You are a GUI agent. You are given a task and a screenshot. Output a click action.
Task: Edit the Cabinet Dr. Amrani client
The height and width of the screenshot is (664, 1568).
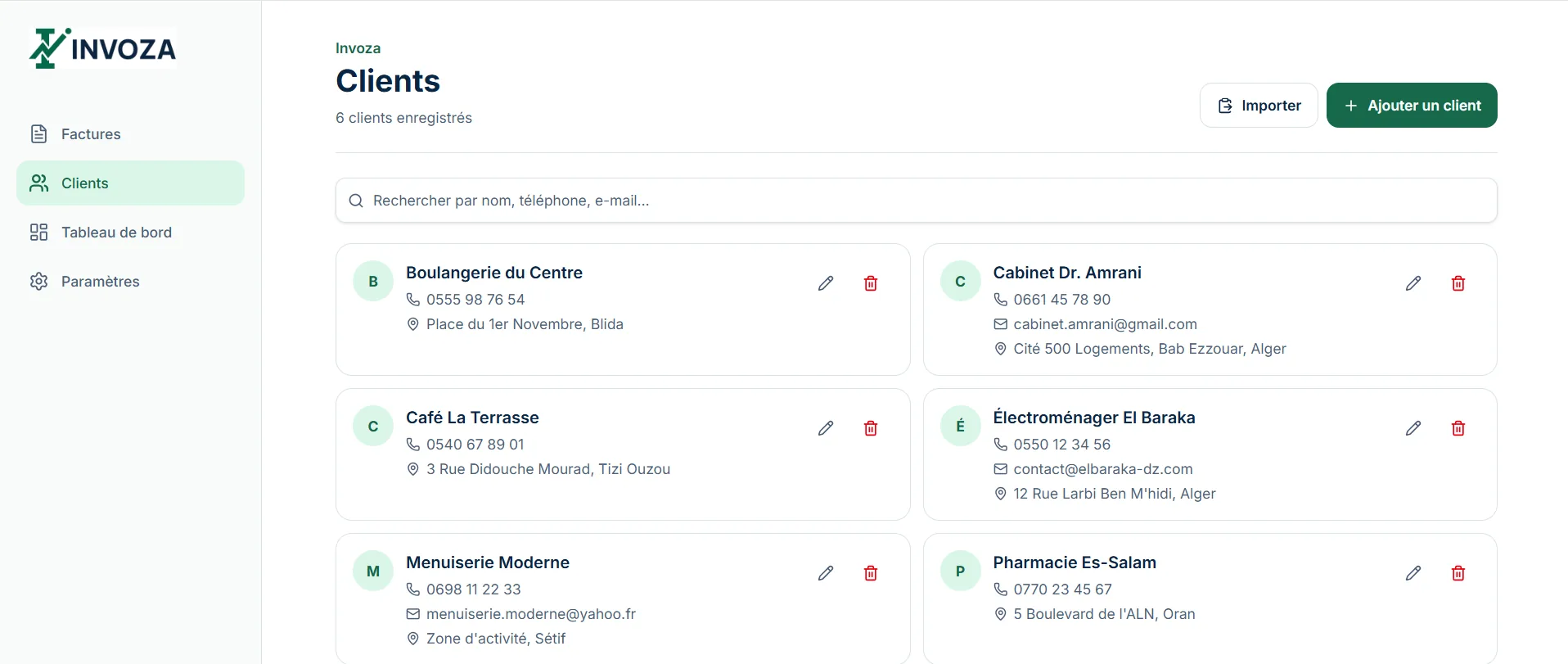[x=1413, y=283]
